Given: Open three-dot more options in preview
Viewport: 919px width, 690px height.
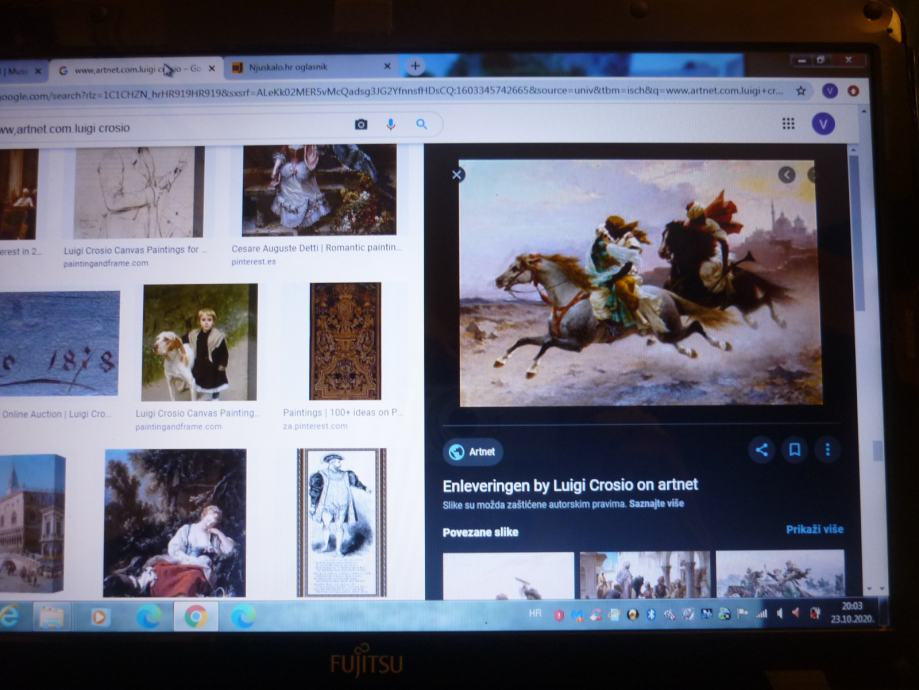Looking at the screenshot, I should (x=827, y=450).
